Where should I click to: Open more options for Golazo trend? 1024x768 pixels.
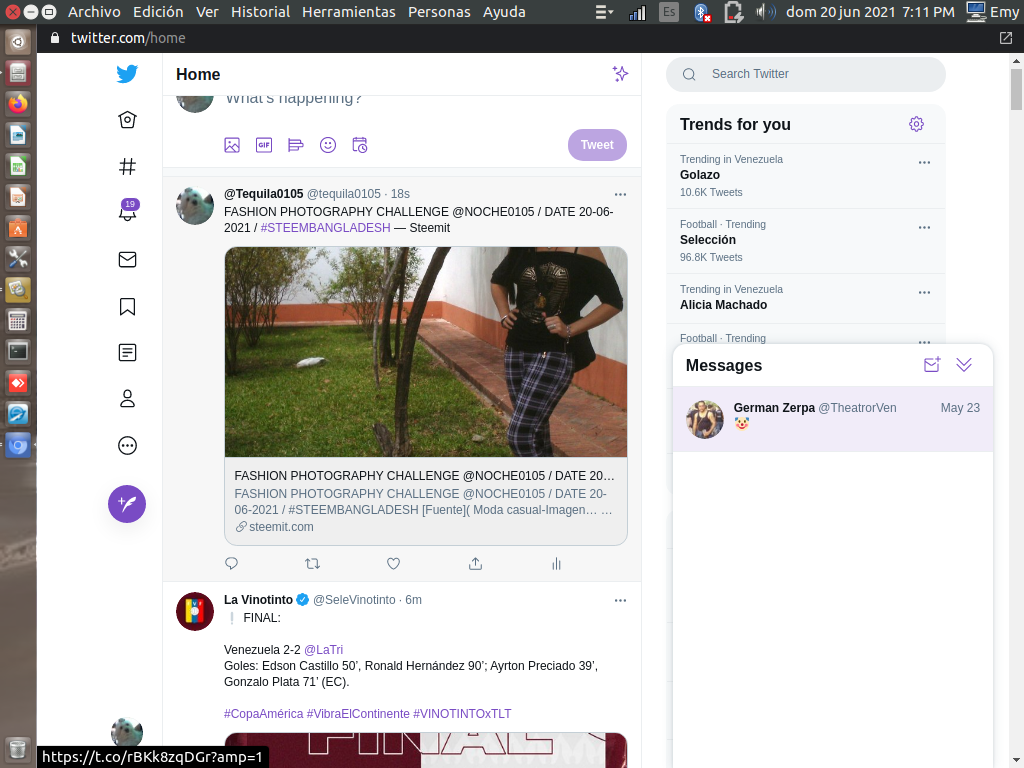[x=924, y=163]
